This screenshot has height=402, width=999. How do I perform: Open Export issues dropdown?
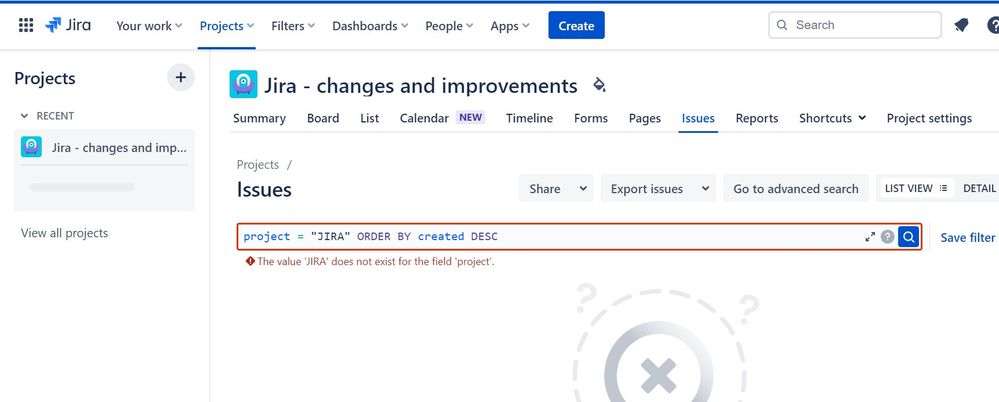coord(658,189)
